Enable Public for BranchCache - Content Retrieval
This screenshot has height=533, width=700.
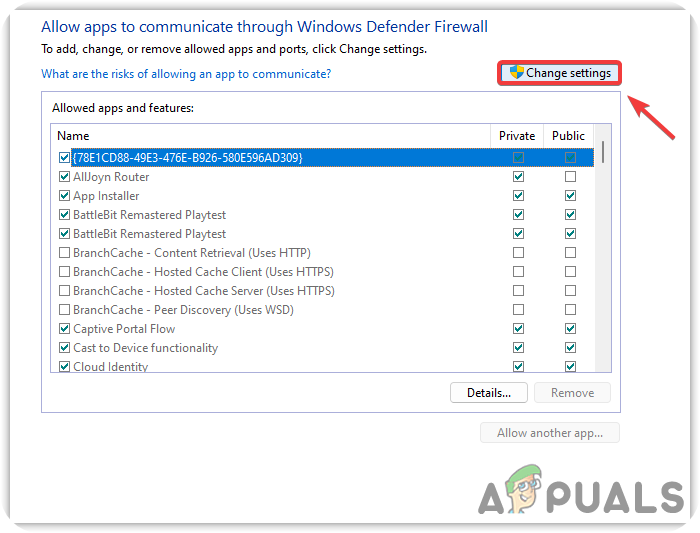pyautogui.click(x=570, y=253)
